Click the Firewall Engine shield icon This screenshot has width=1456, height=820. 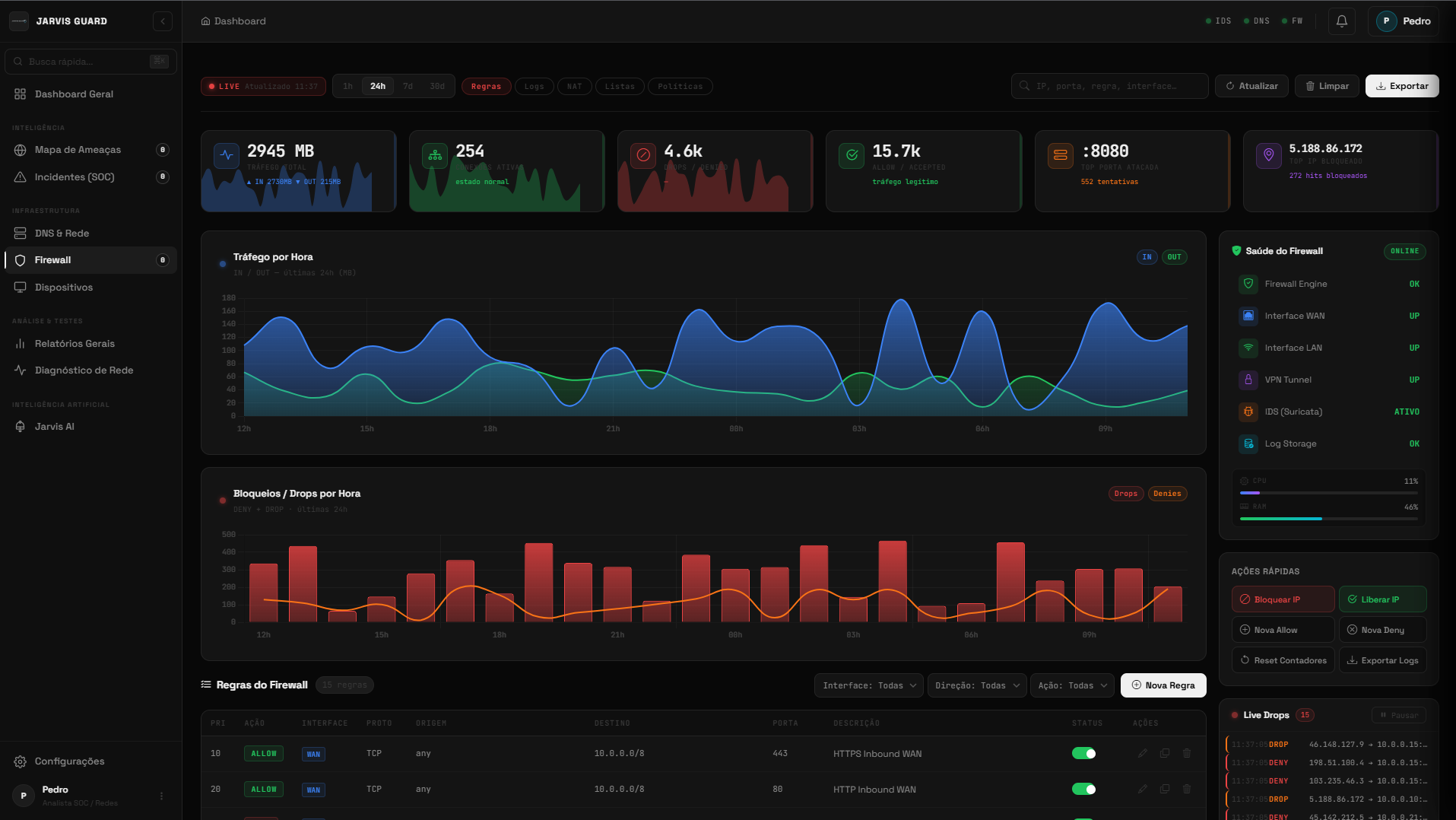(1248, 284)
